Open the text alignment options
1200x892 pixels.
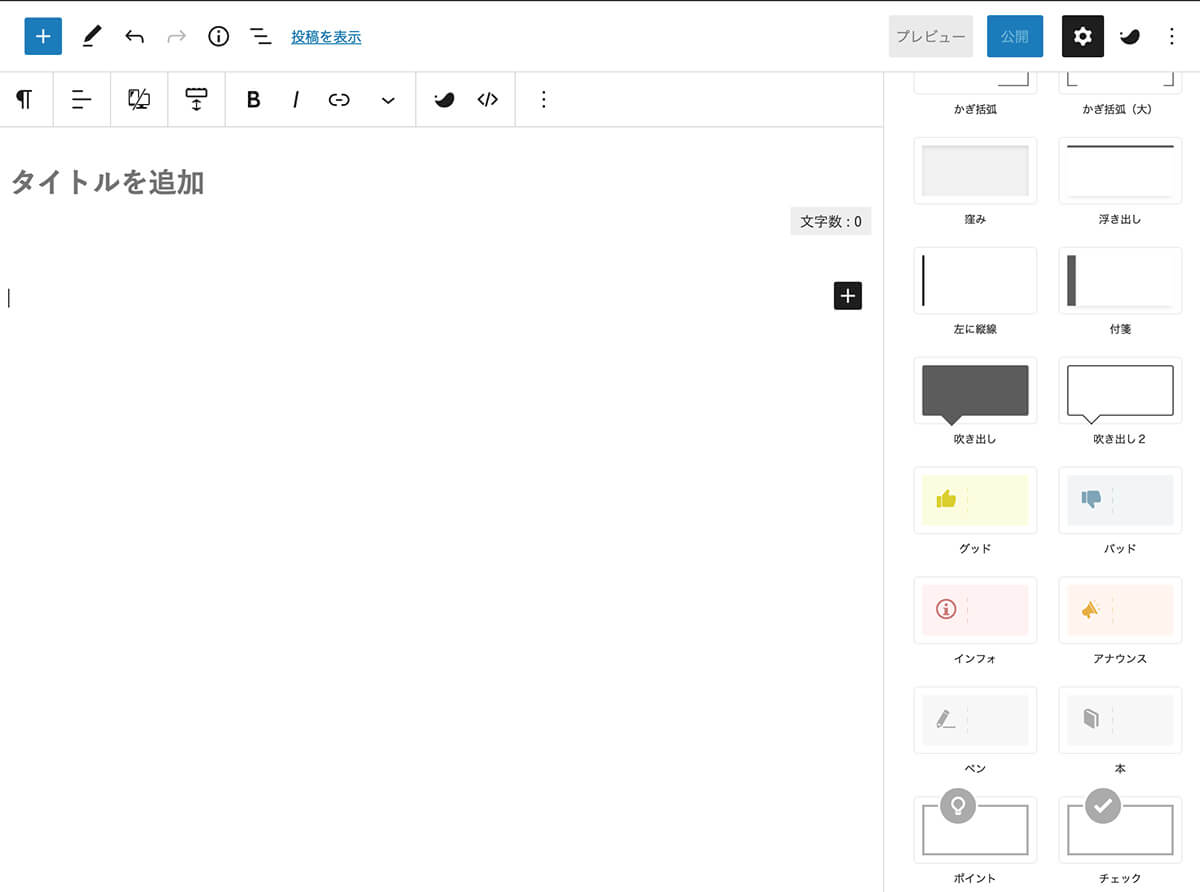pyautogui.click(x=81, y=99)
